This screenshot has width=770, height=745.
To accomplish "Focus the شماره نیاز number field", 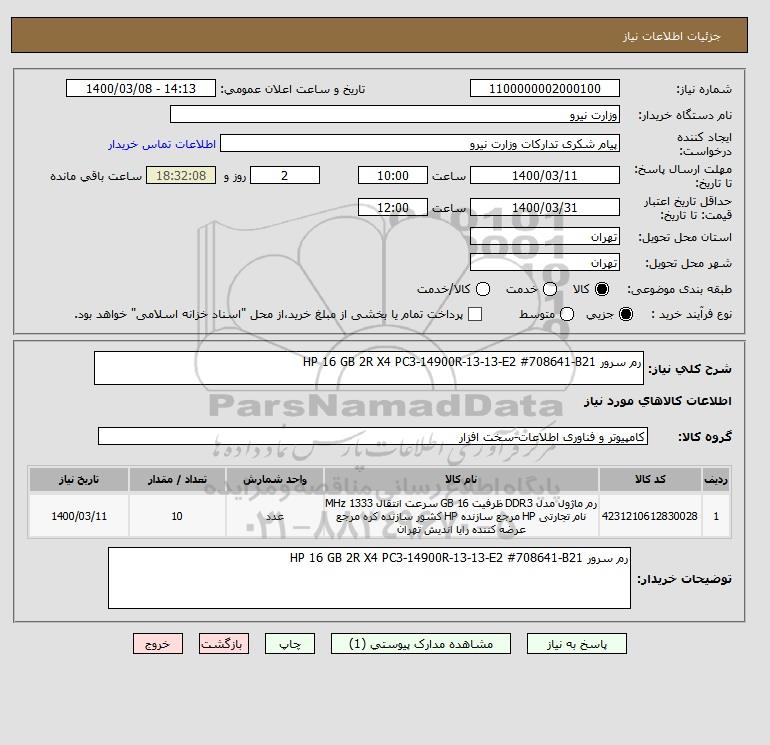I will [545, 88].
